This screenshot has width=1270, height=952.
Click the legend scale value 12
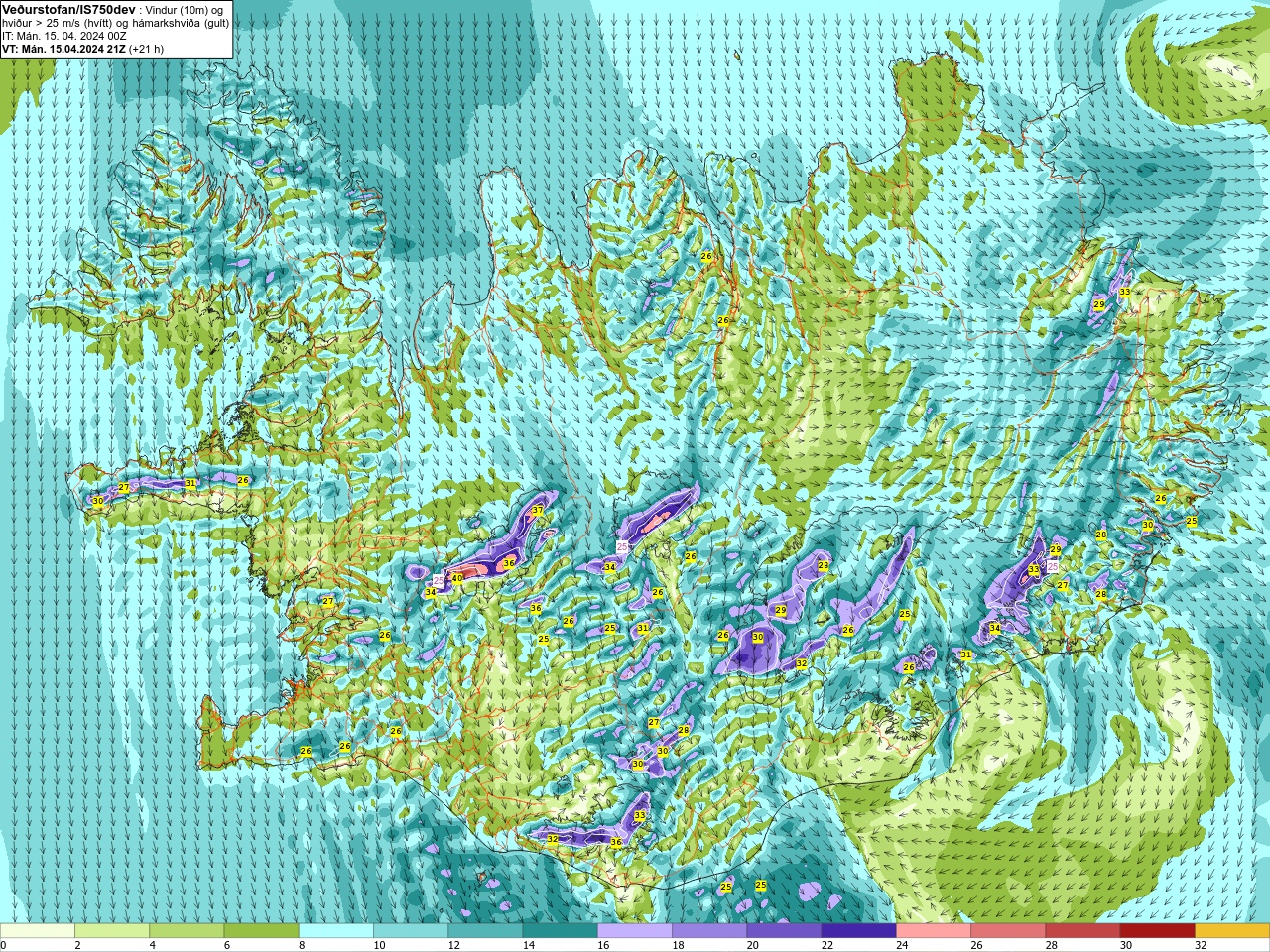(454, 945)
